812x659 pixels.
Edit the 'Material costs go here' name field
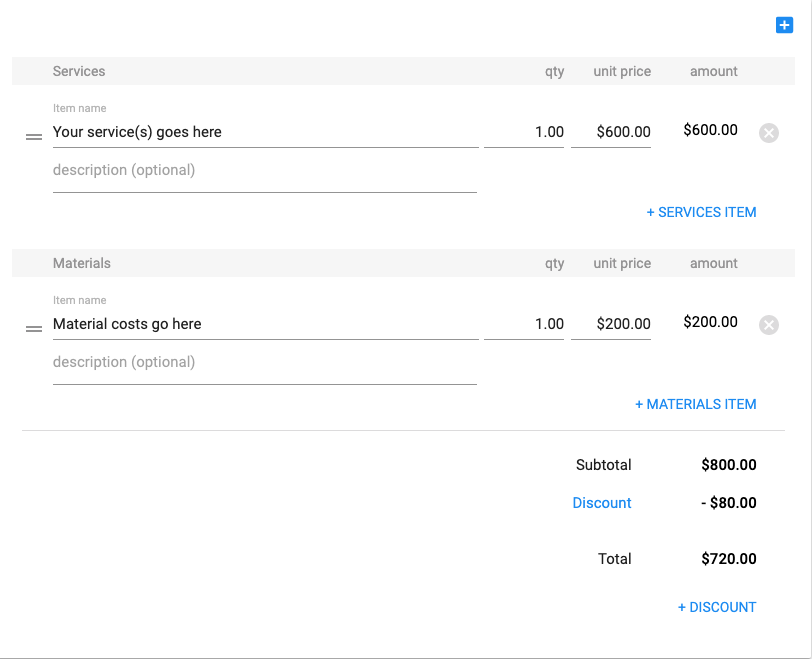click(265, 324)
